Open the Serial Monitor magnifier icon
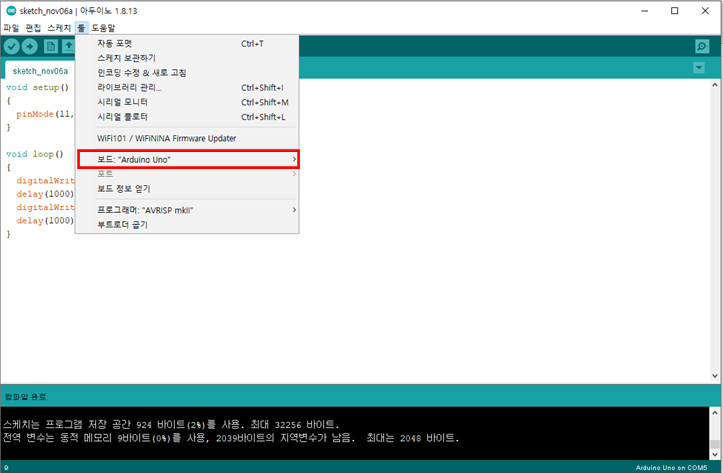Image resolution: width=723 pixels, height=473 pixels. point(702,46)
